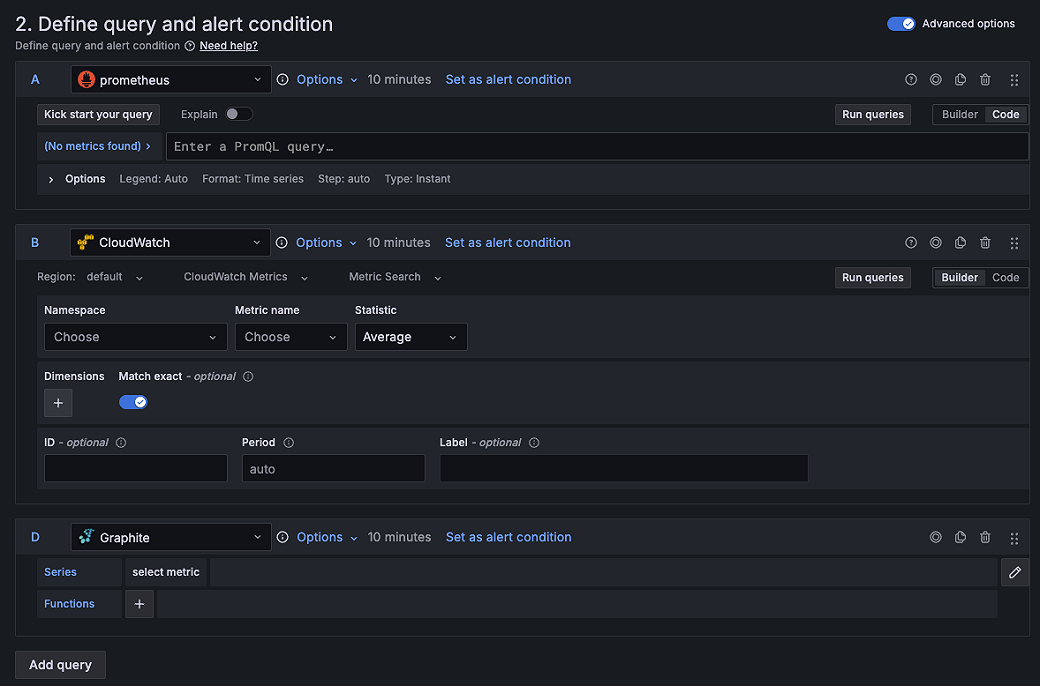Click the Period input showing auto
The height and width of the screenshot is (686, 1040).
333,468
